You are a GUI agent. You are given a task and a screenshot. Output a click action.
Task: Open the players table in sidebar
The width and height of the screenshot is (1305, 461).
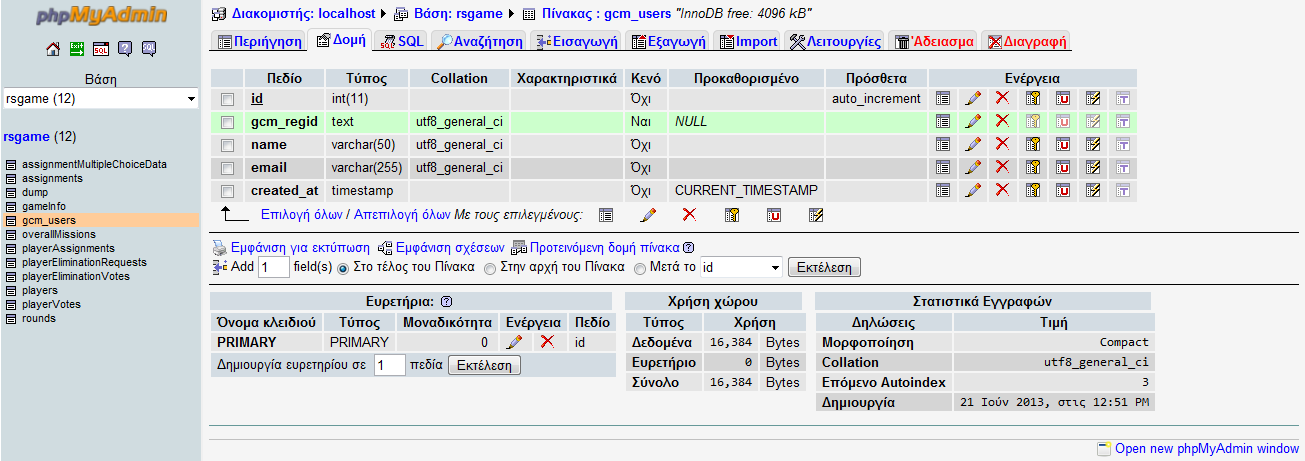coord(39,290)
